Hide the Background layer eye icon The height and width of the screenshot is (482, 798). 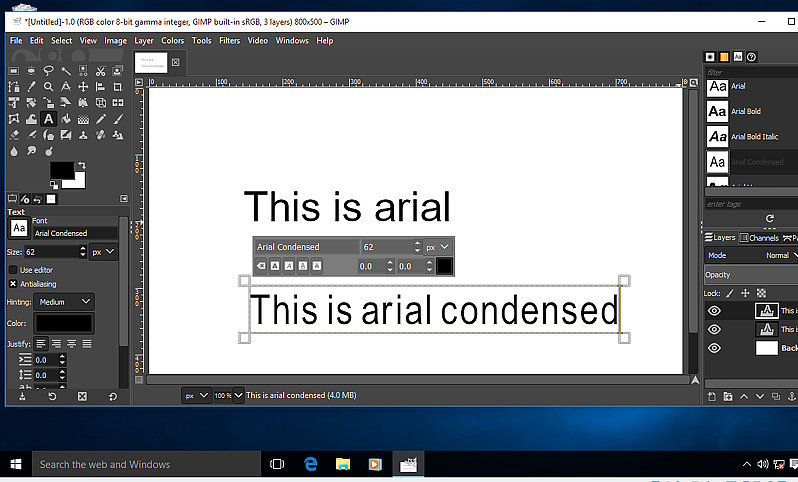pos(714,348)
